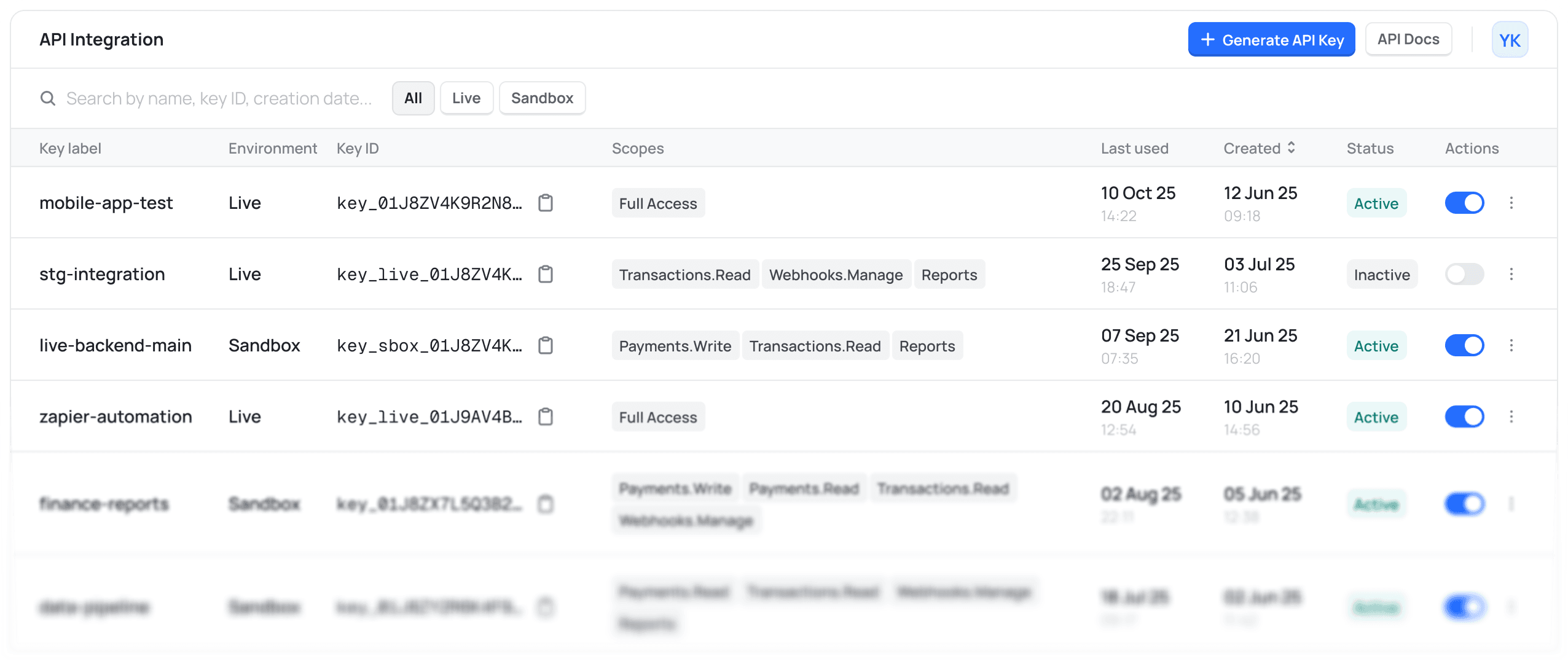This screenshot has height=661, width=1568.
Task: Copy the finance-reports key ID
Action: coord(546,504)
